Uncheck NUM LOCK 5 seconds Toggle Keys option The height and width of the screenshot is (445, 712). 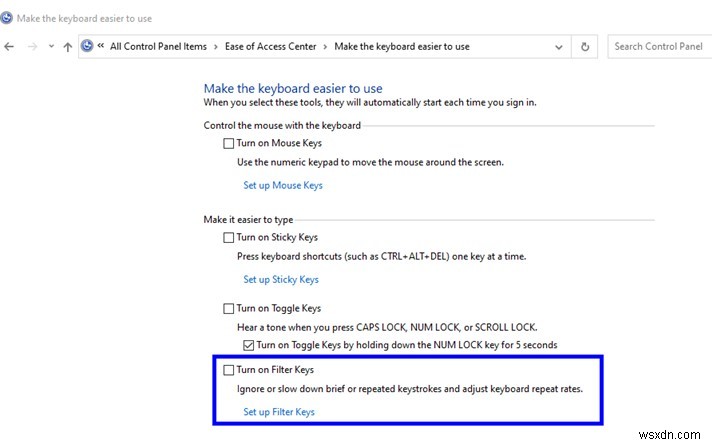point(248,346)
